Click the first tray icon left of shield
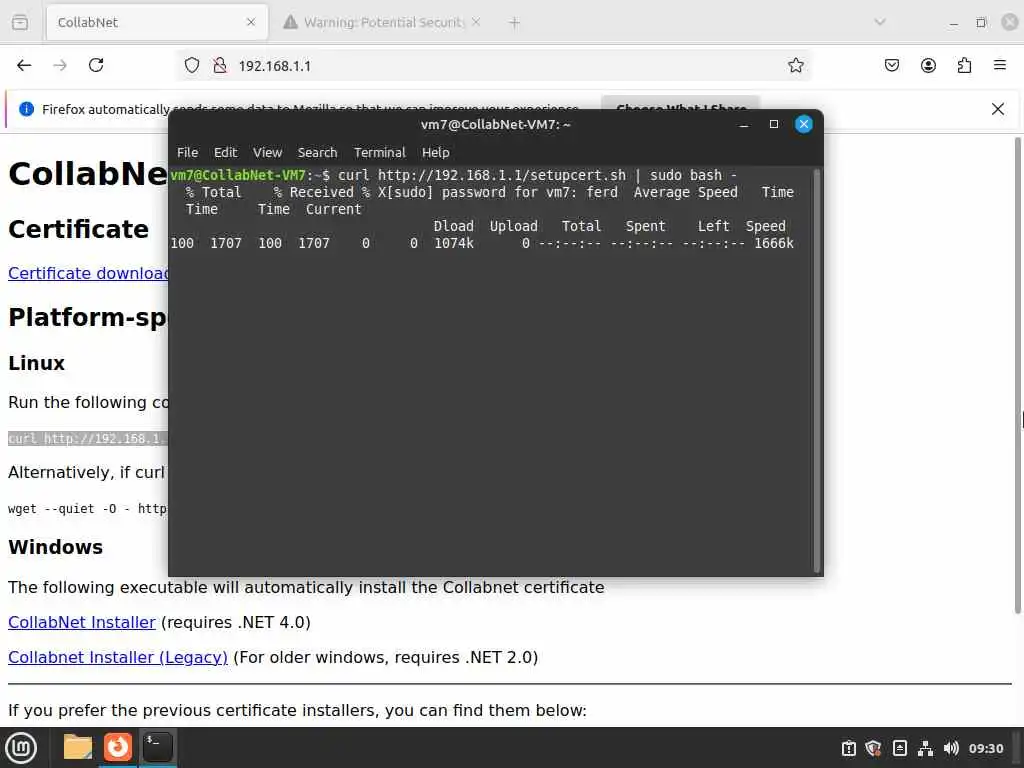Screen dimensions: 1024x768 tap(848, 748)
